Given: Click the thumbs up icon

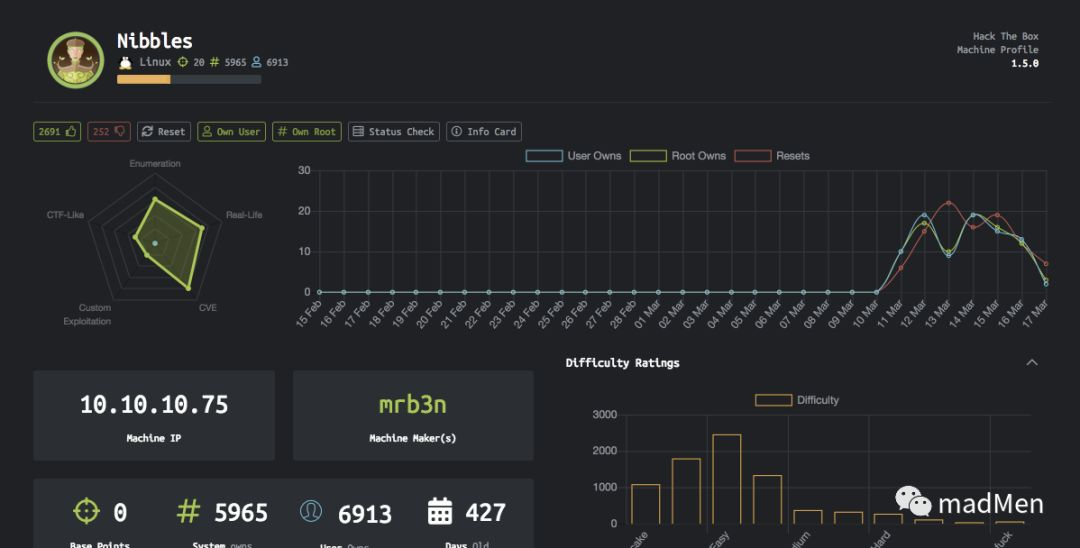Looking at the screenshot, I should (x=71, y=131).
